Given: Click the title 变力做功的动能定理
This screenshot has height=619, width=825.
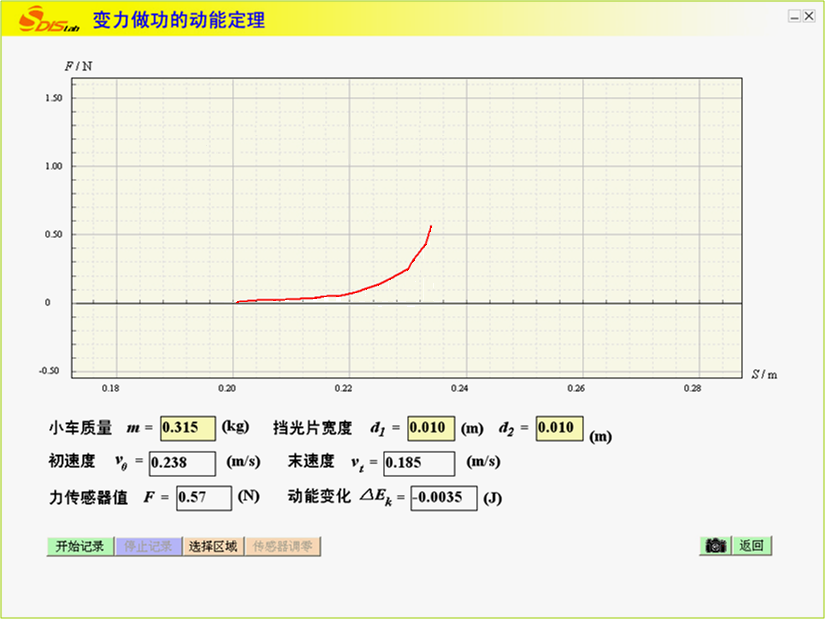Looking at the screenshot, I should pyautogui.click(x=179, y=20).
